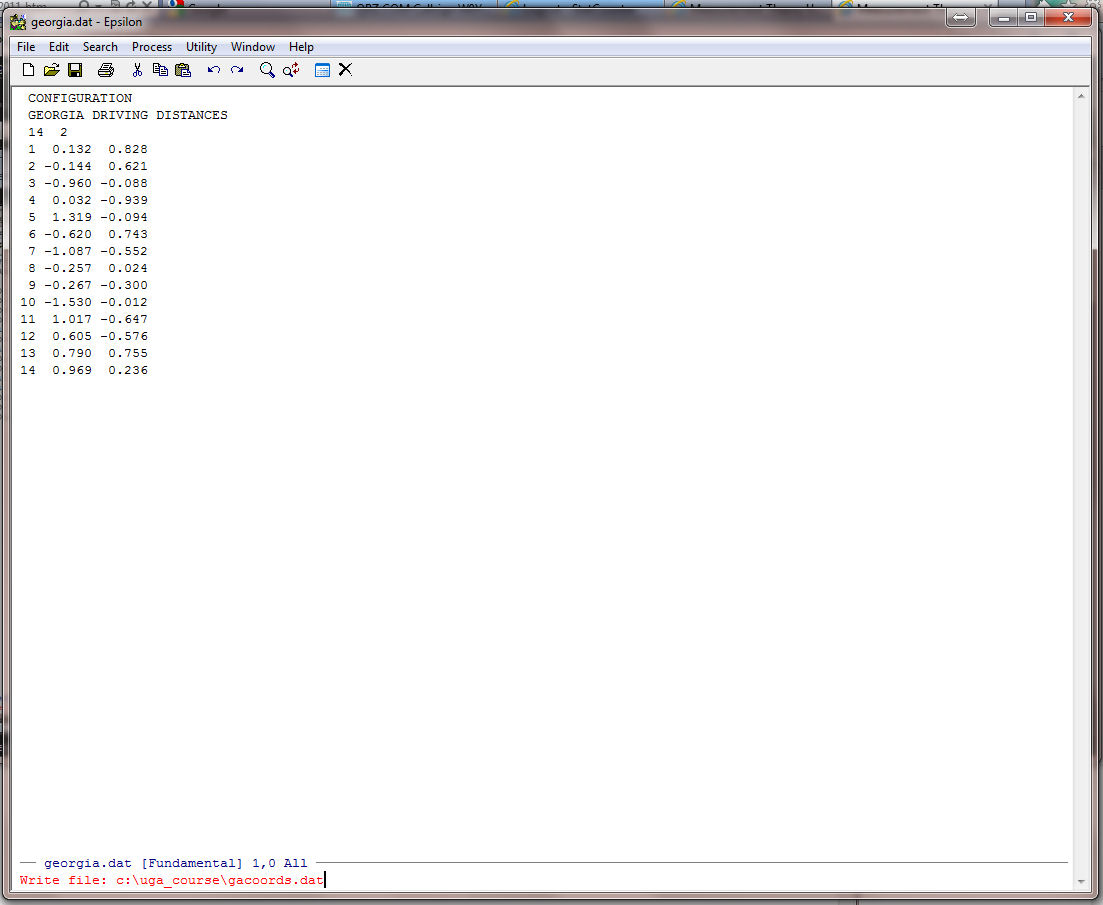Paste from clipboard toolbar icon
Image resolution: width=1103 pixels, height=905 pixels.
click(x=183, y=70)
